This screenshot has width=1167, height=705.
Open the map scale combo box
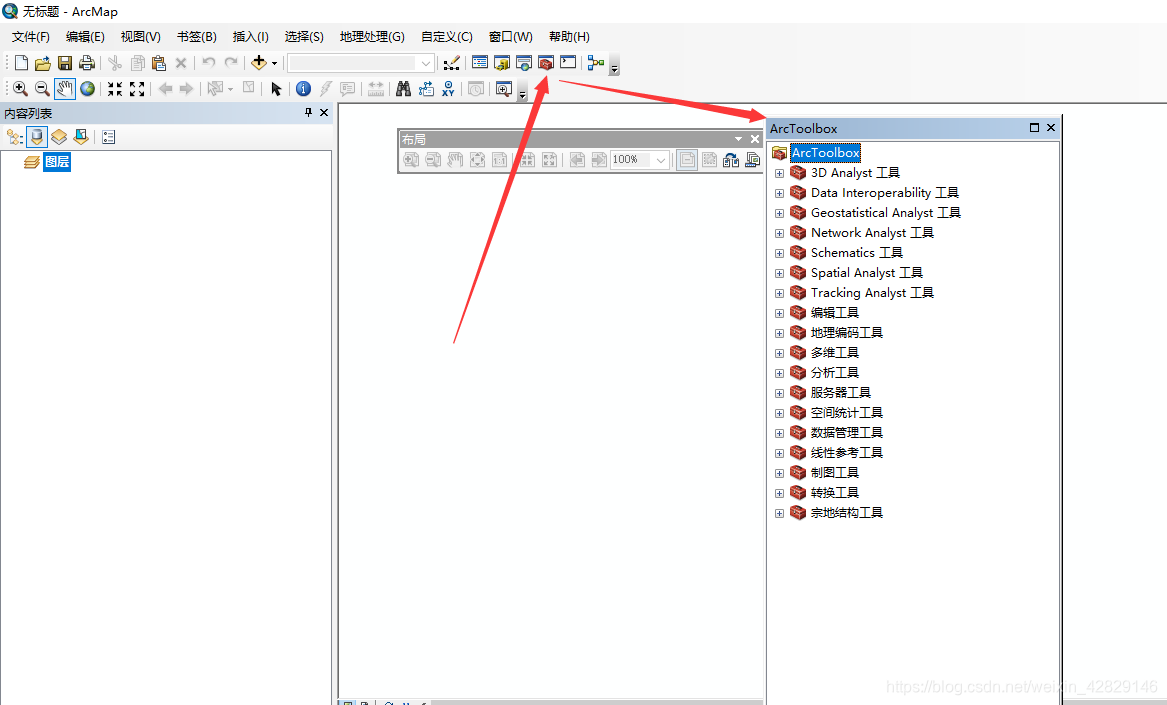361,63
